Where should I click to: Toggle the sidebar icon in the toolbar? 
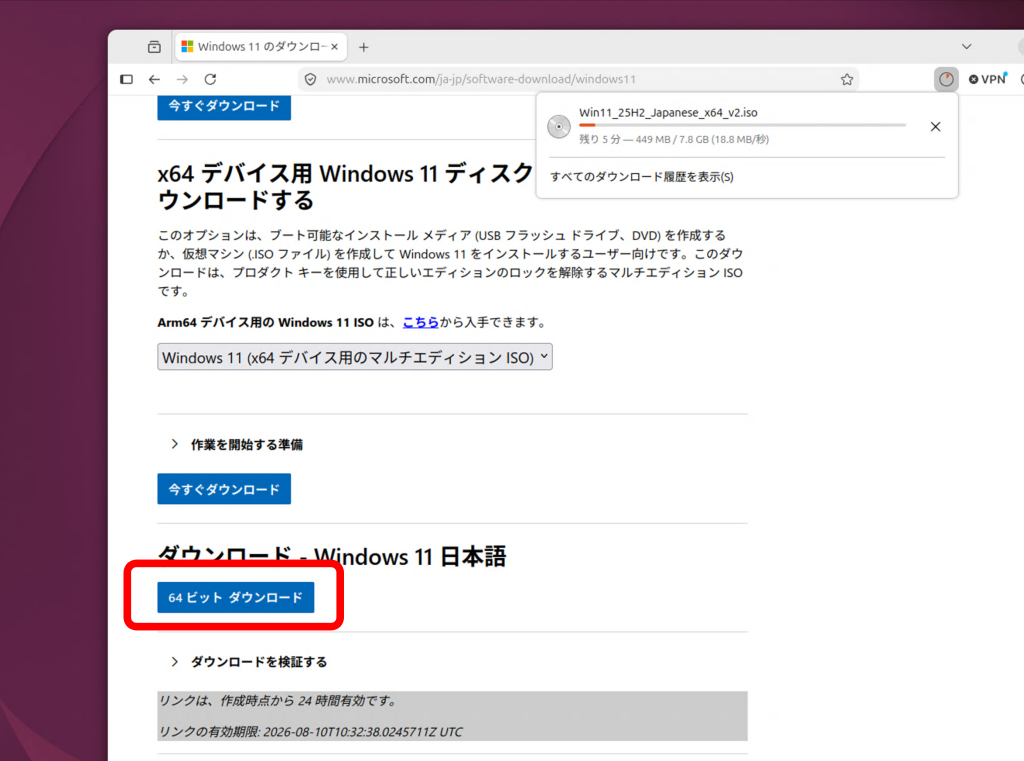pyautogui.click(x=127, y=79)
